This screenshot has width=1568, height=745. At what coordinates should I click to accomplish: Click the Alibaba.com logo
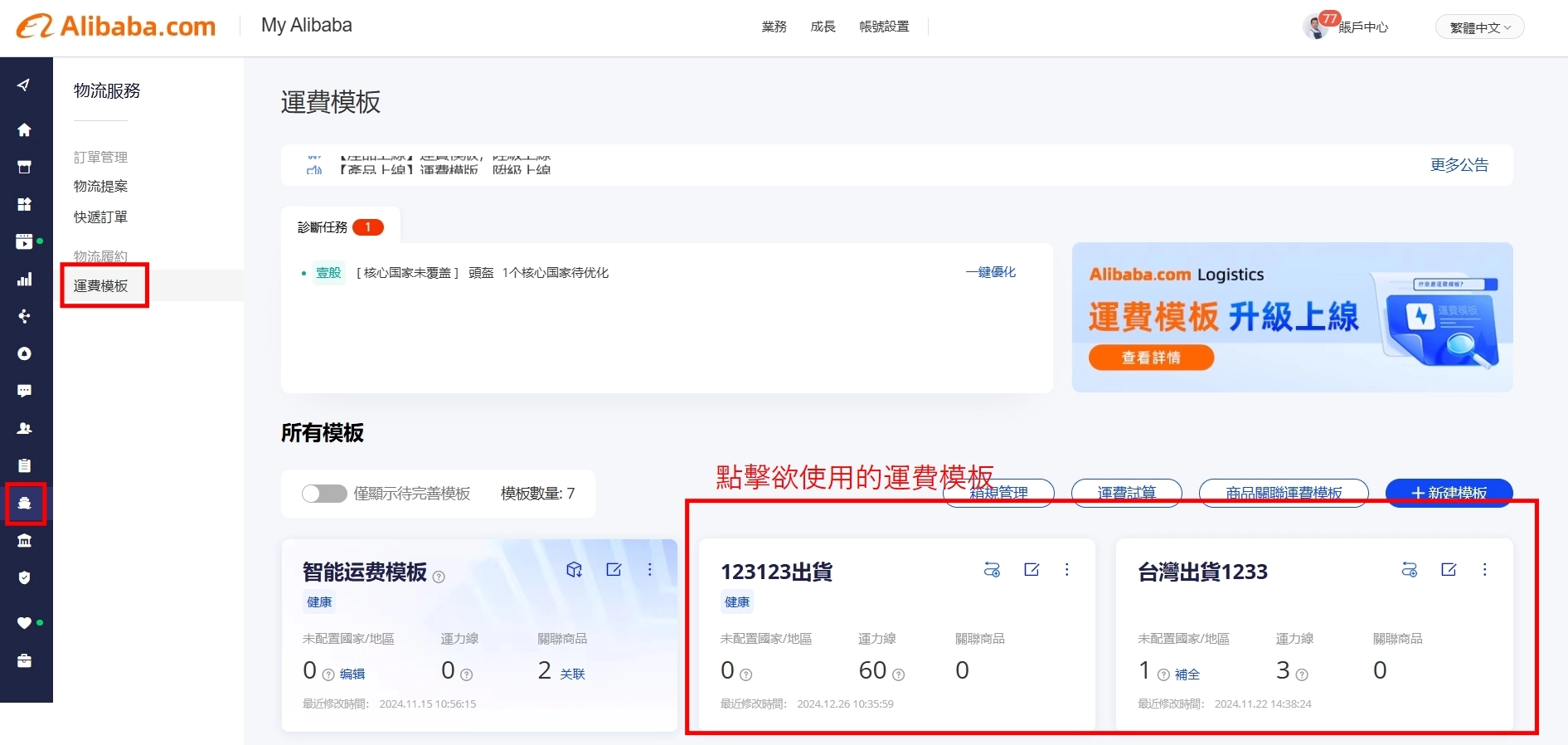click(x=116, y=26)
